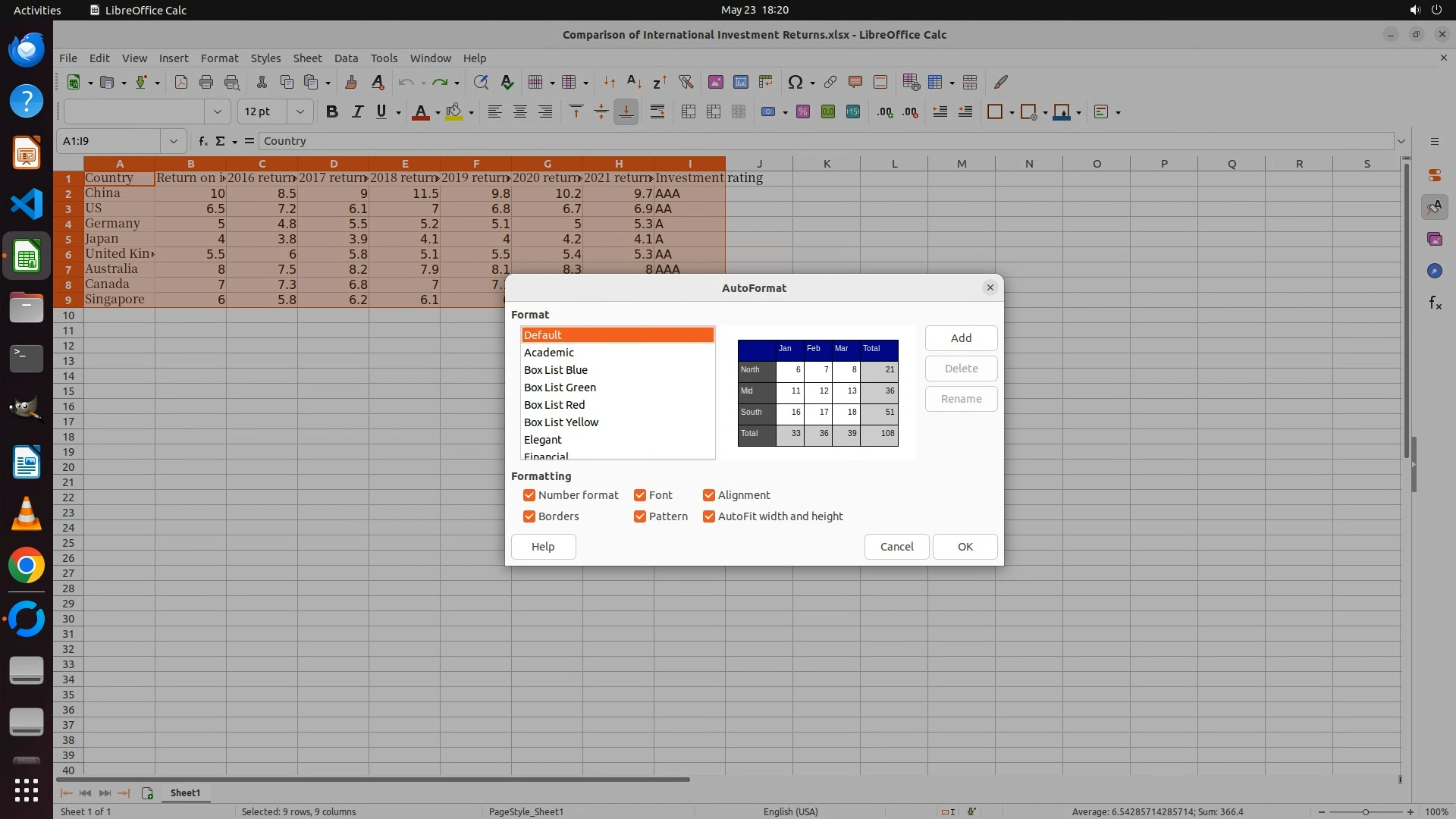
Task: Click the Merge and Center Cells icon
Action: pos(689,111)
